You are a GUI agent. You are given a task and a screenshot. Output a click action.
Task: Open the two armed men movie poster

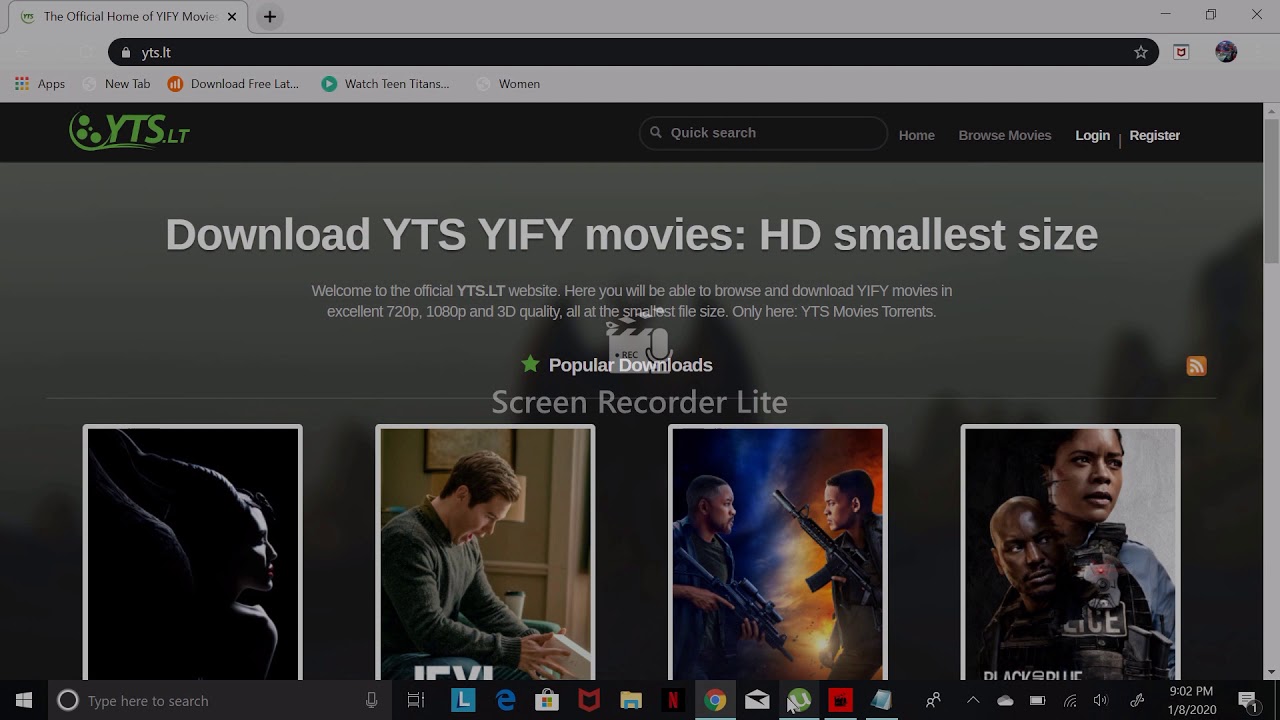point(778,553)
